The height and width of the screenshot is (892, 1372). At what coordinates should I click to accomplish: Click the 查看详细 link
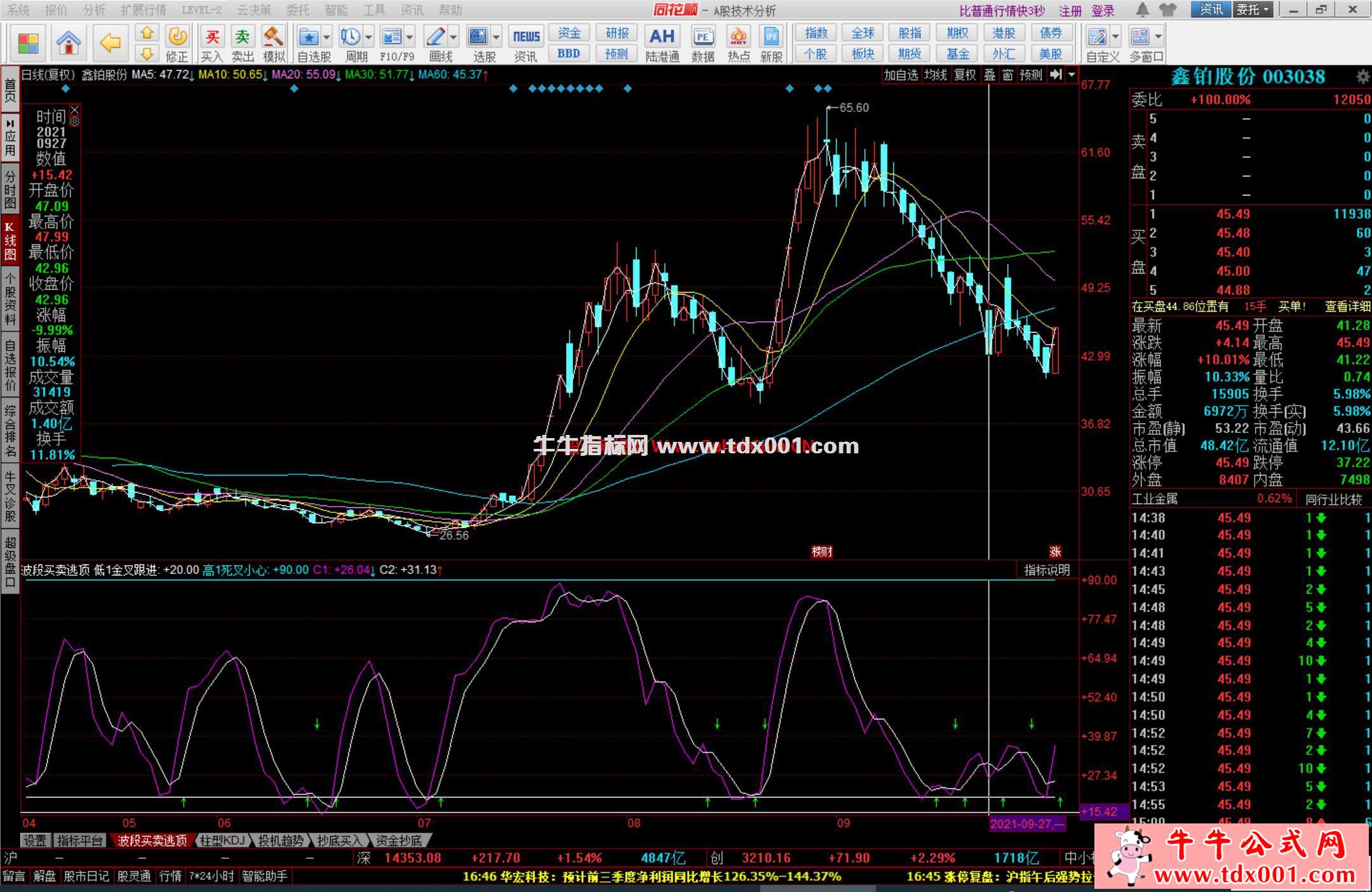coord(1348,307)
